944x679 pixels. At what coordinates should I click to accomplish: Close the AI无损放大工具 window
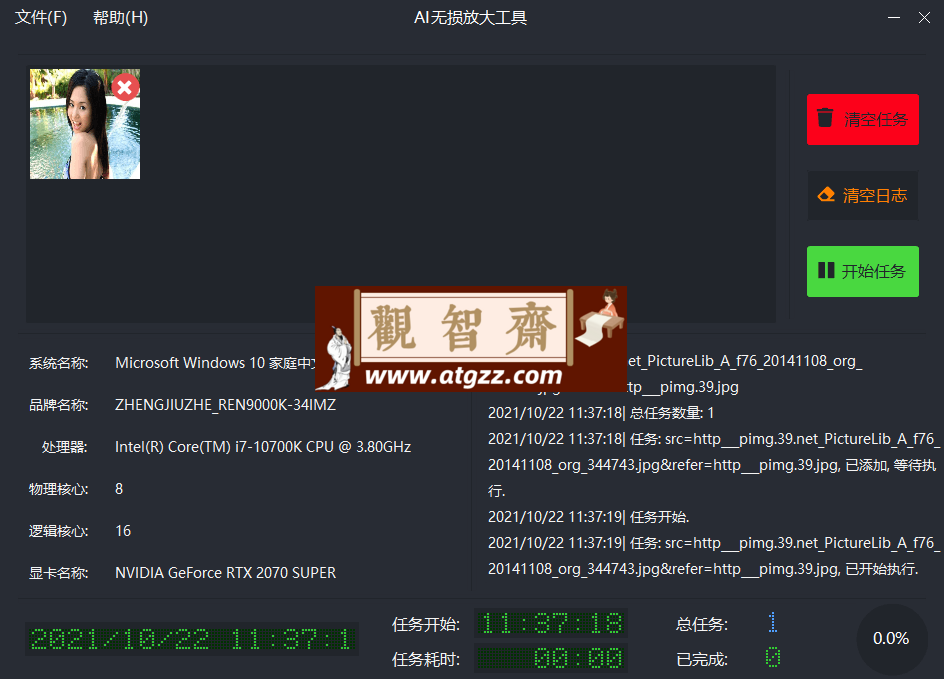click(924, 17)
